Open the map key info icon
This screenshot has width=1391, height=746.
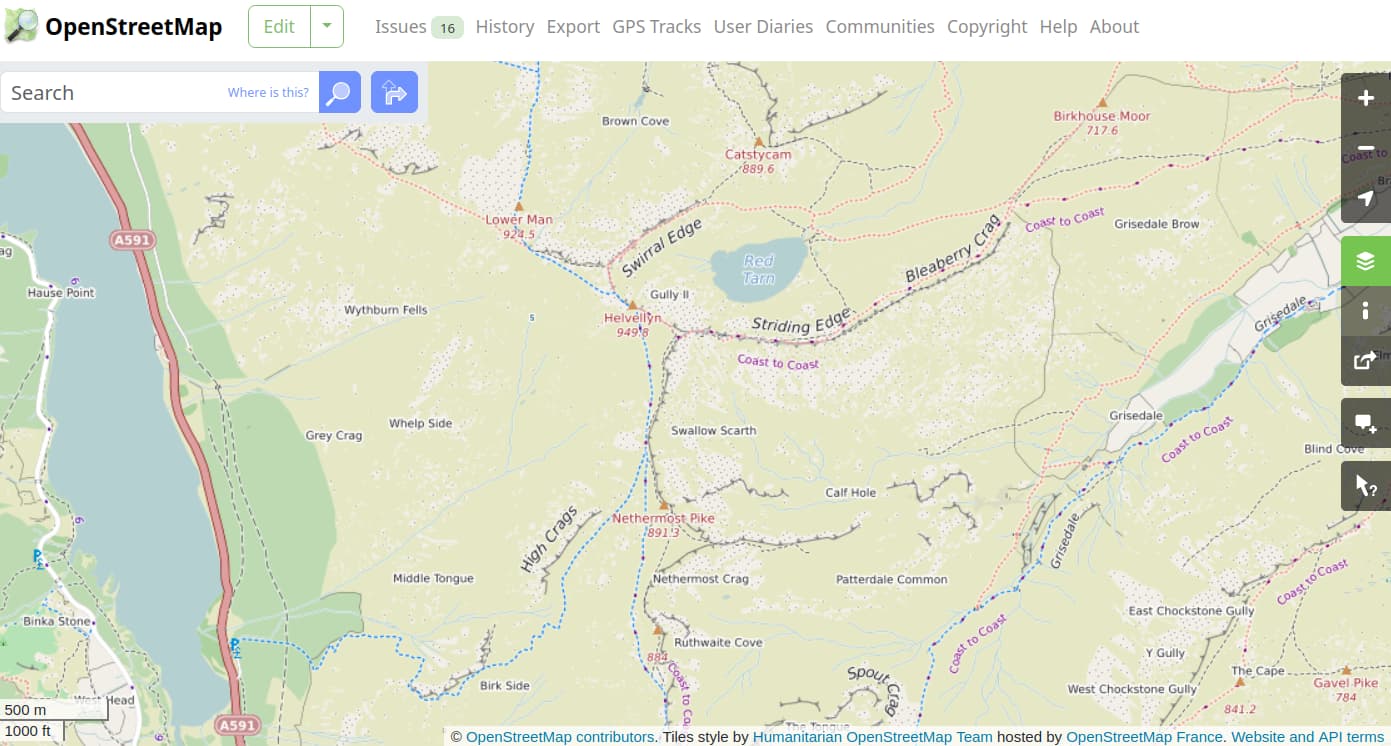1366,312
